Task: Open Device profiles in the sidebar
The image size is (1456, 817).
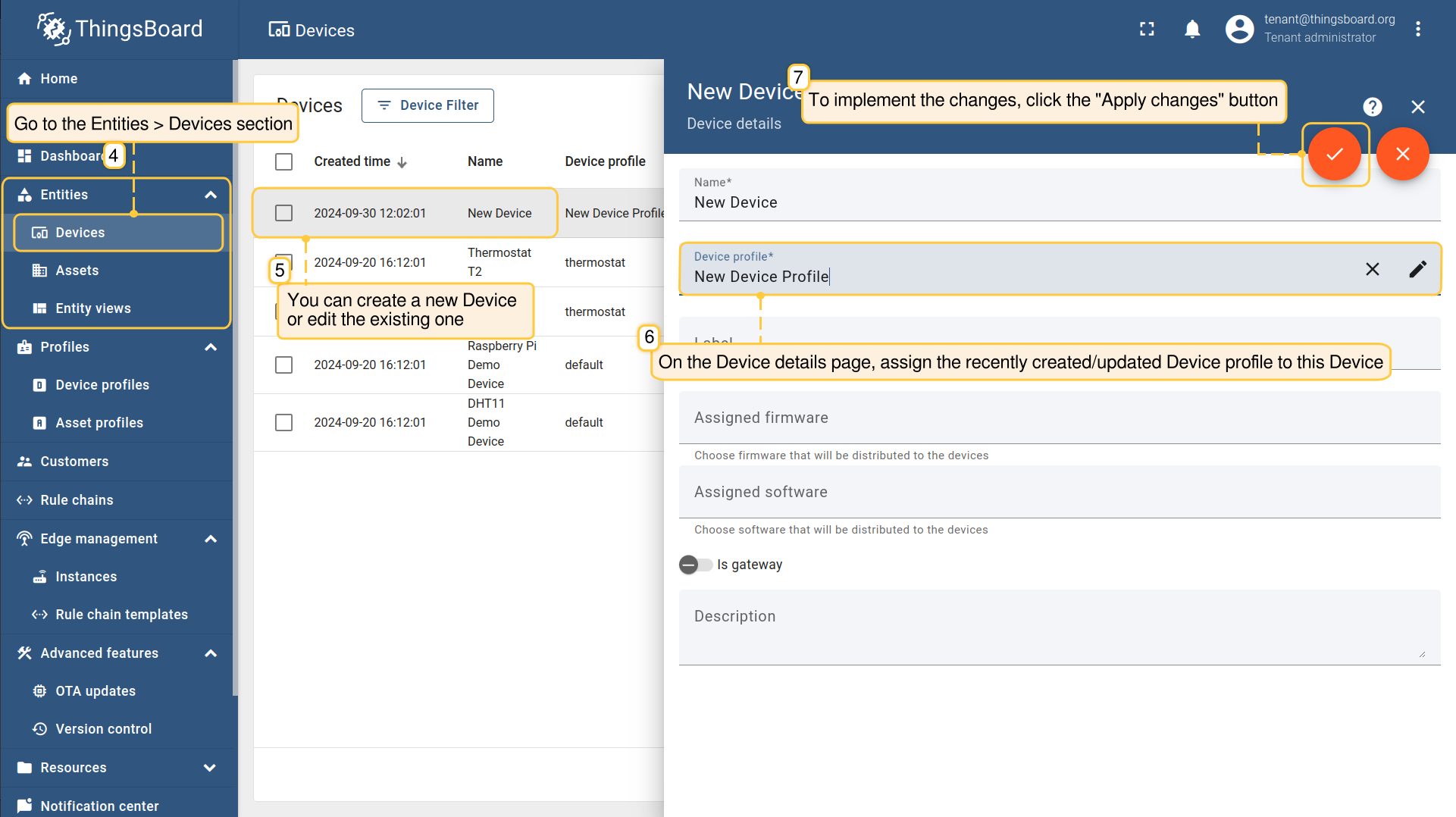Action: point(102,385)
